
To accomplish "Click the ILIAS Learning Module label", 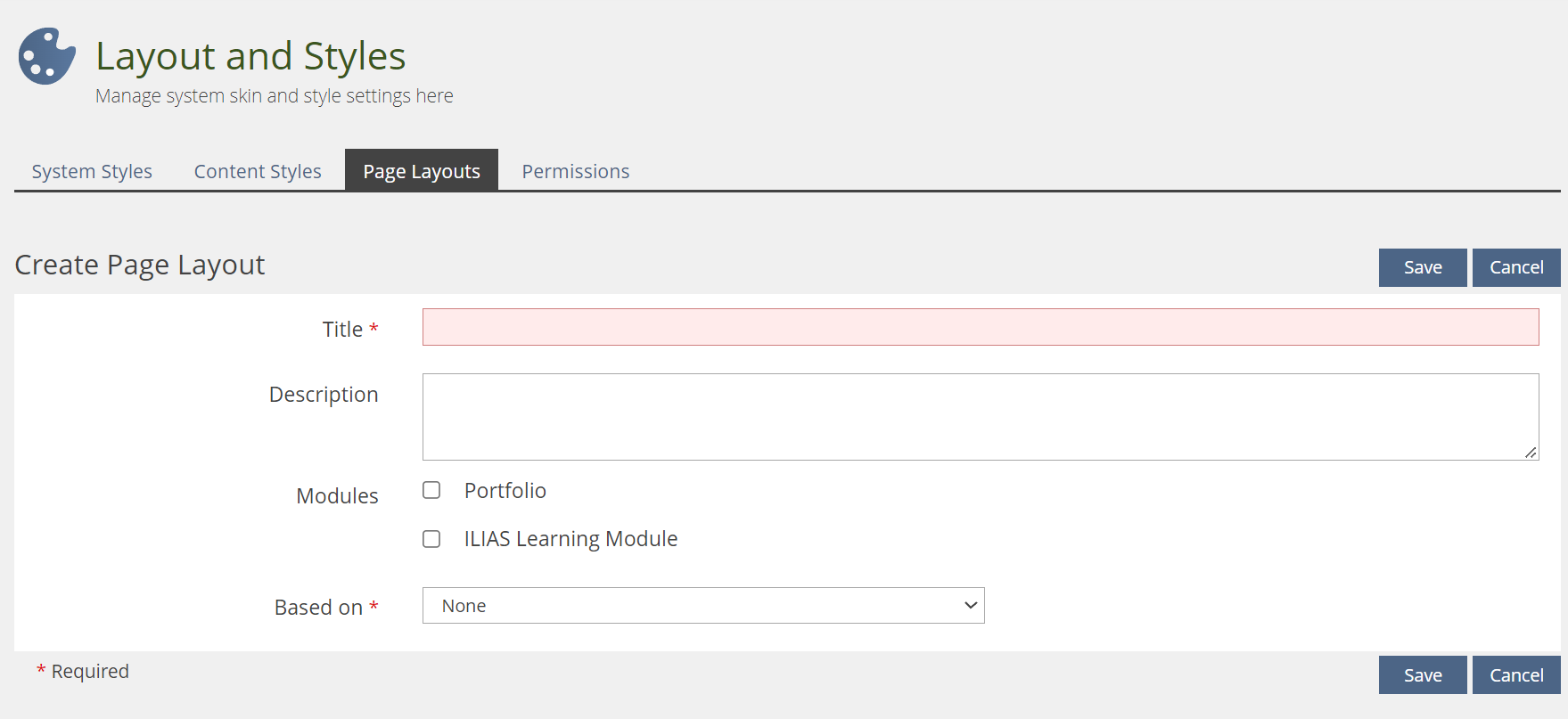I will tap(571, 539).
